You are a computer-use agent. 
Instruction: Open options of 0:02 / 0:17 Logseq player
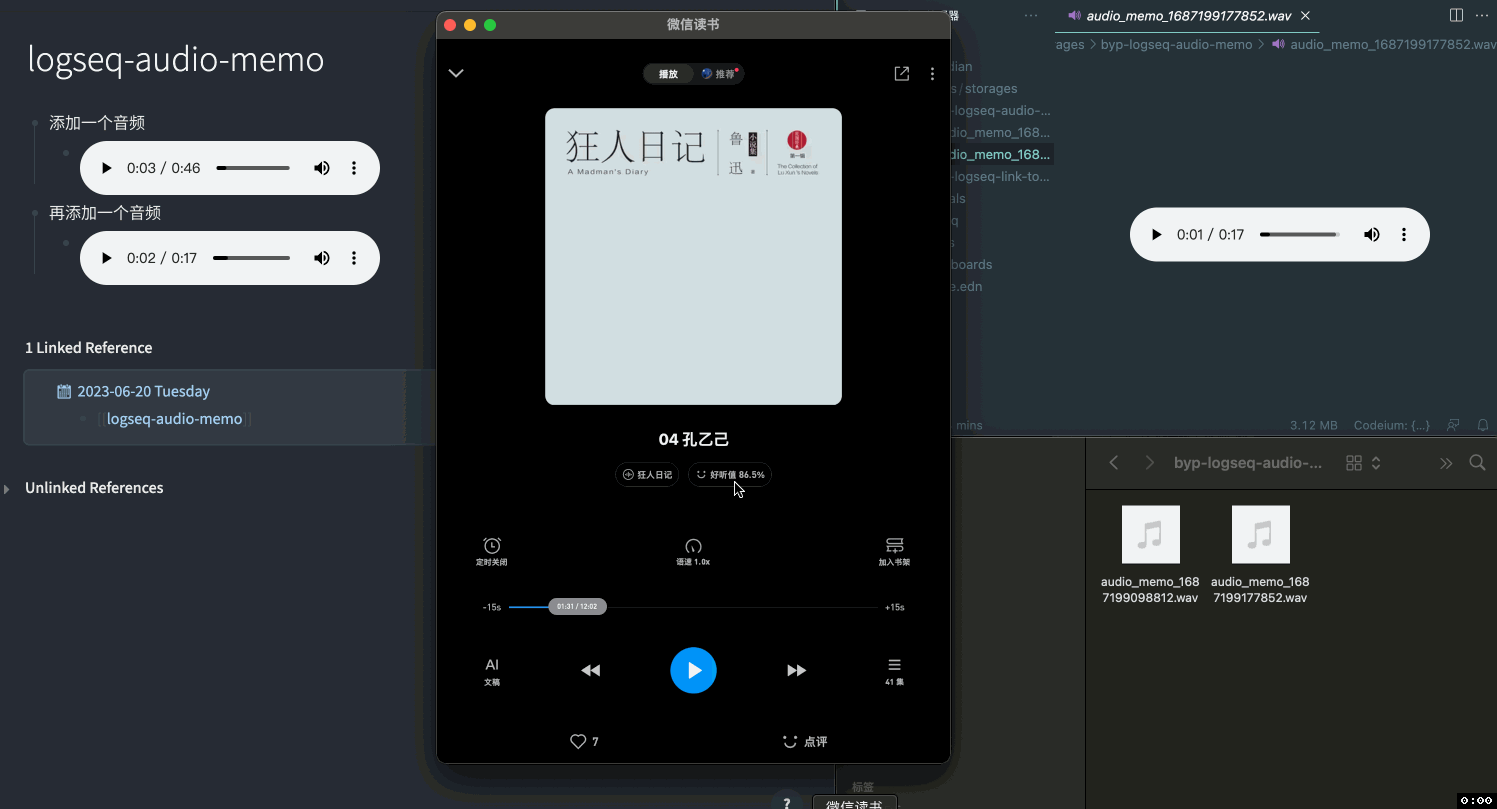pos(354,258)
